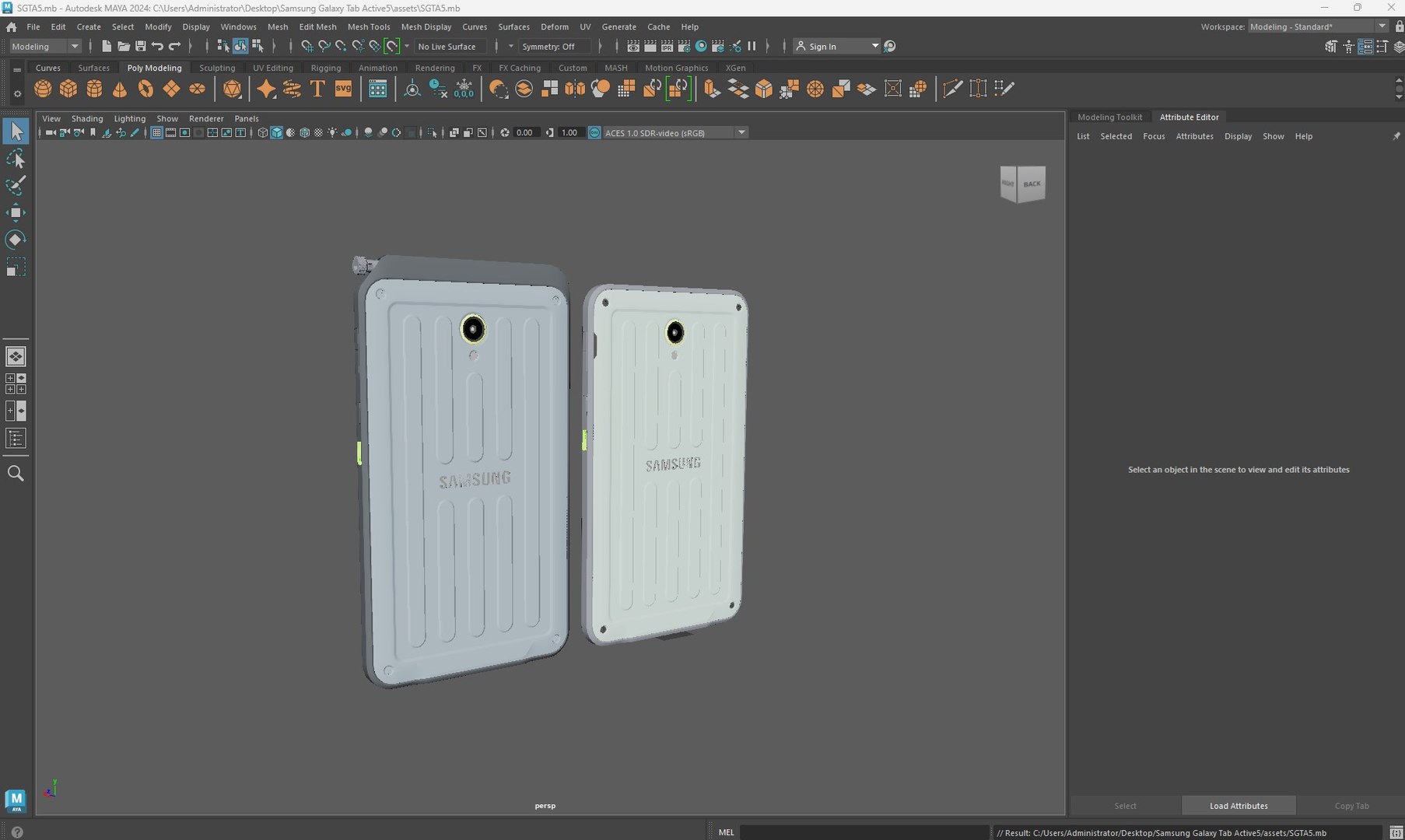1405x840 pixels.
Task: Open the Mesh Tools menu
Action: tap(369, 26)
